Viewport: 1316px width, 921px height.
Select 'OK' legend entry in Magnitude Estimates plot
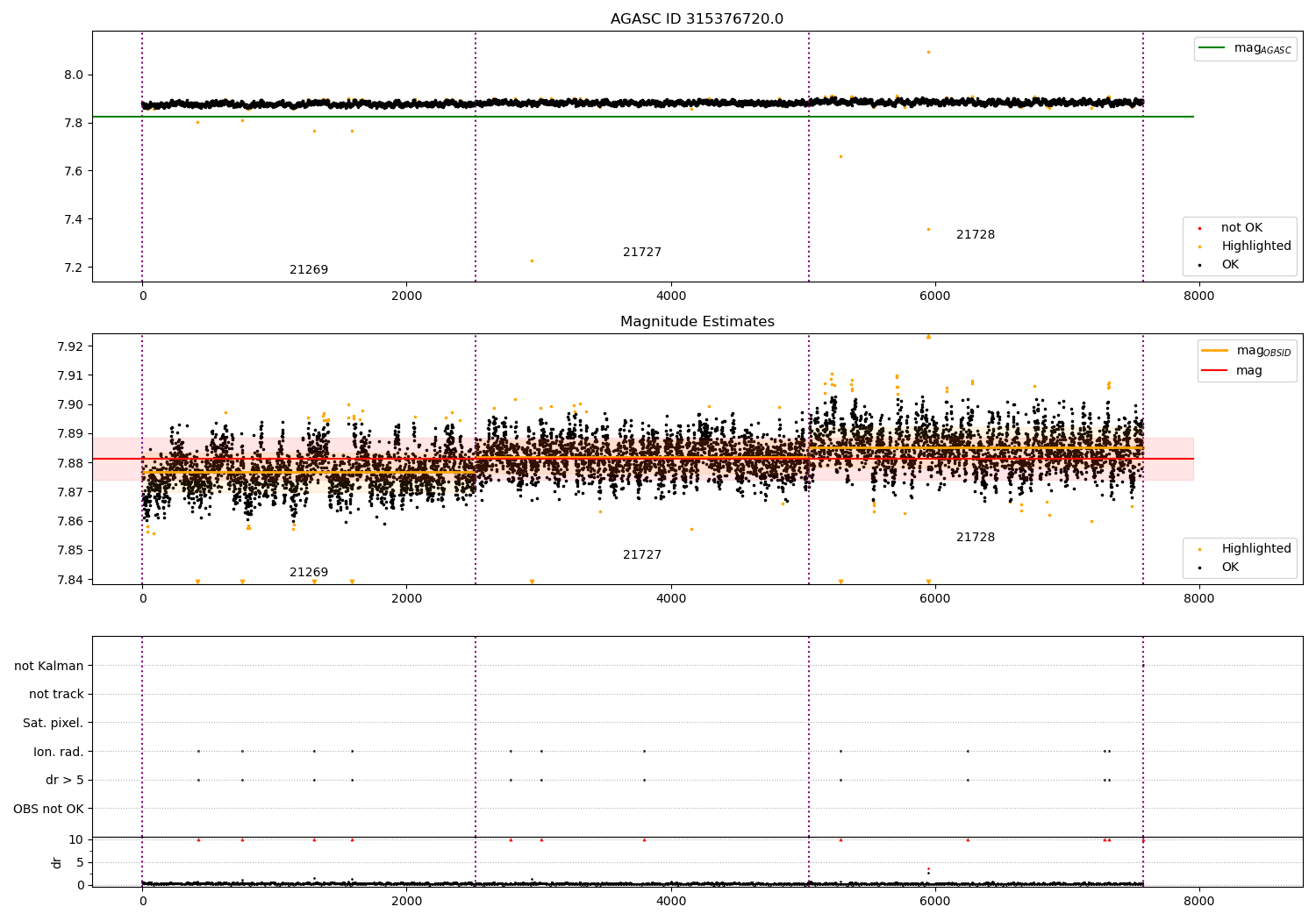point(1230,568)
